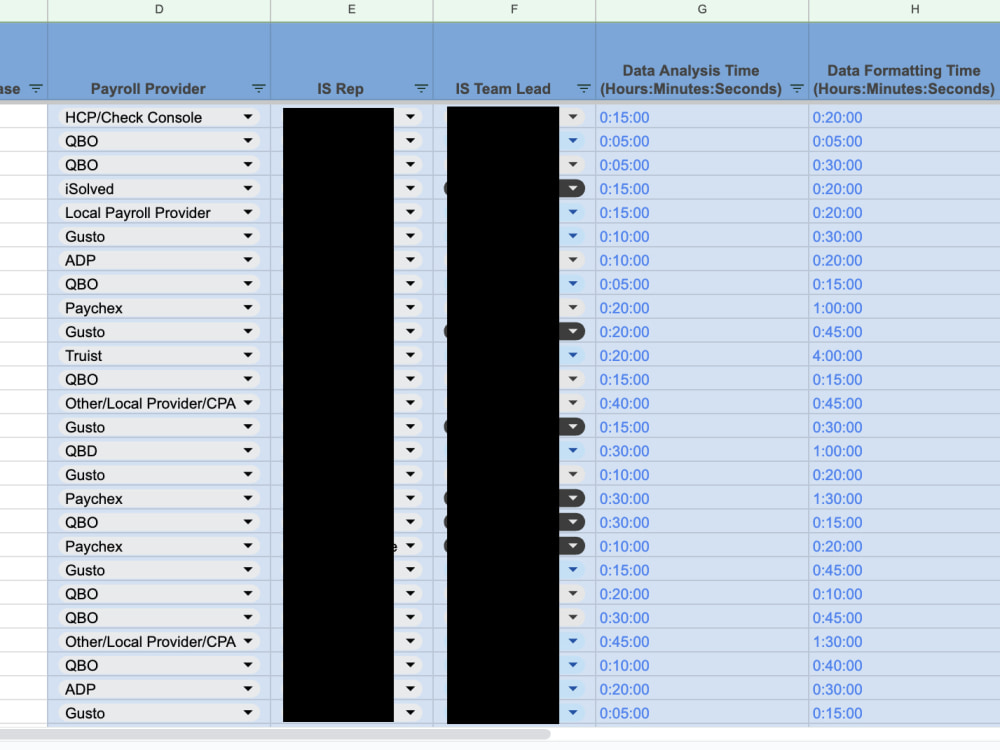Open the Paychex dropdown in the 1:00:00 formatting row

(x=248, y=308)
